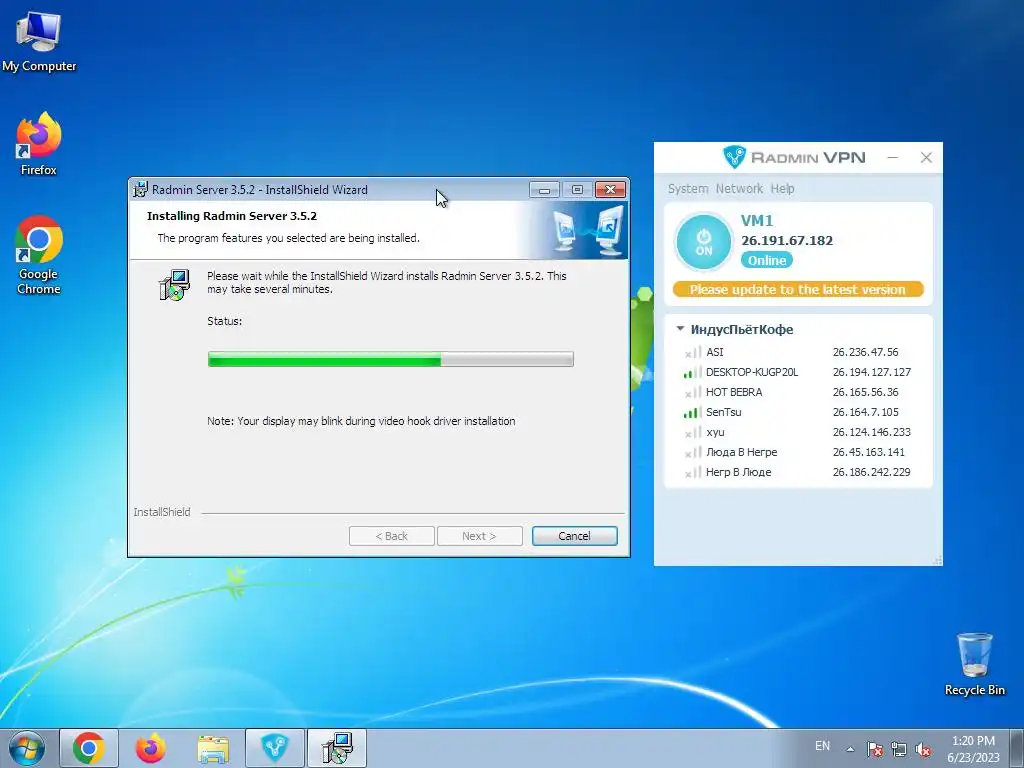Open My Computer desktop icon
1024x768 pixels.
39,40
